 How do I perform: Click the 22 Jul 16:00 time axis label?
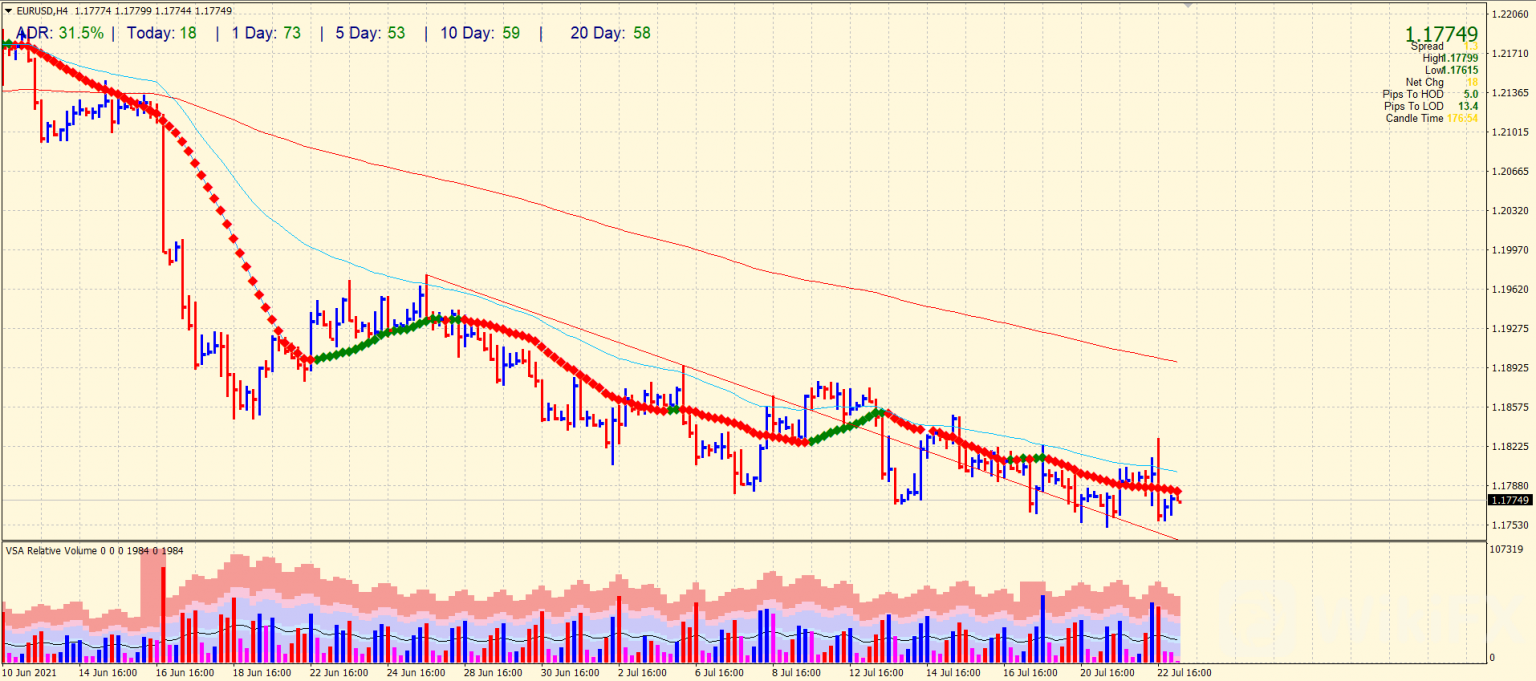(1184, 673)
